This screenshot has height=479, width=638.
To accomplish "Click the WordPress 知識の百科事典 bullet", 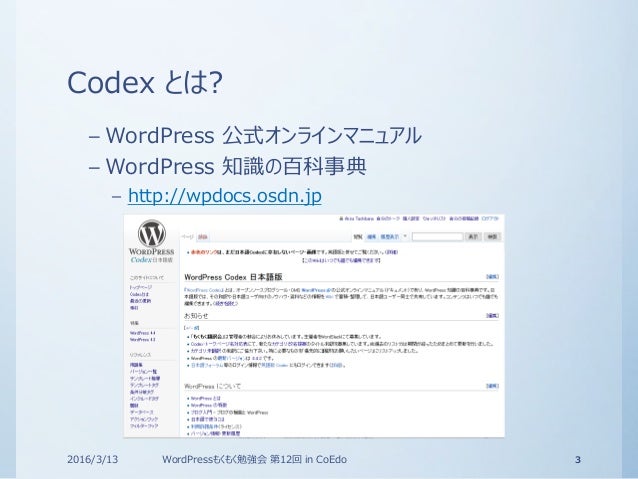I will click(236, 166).
